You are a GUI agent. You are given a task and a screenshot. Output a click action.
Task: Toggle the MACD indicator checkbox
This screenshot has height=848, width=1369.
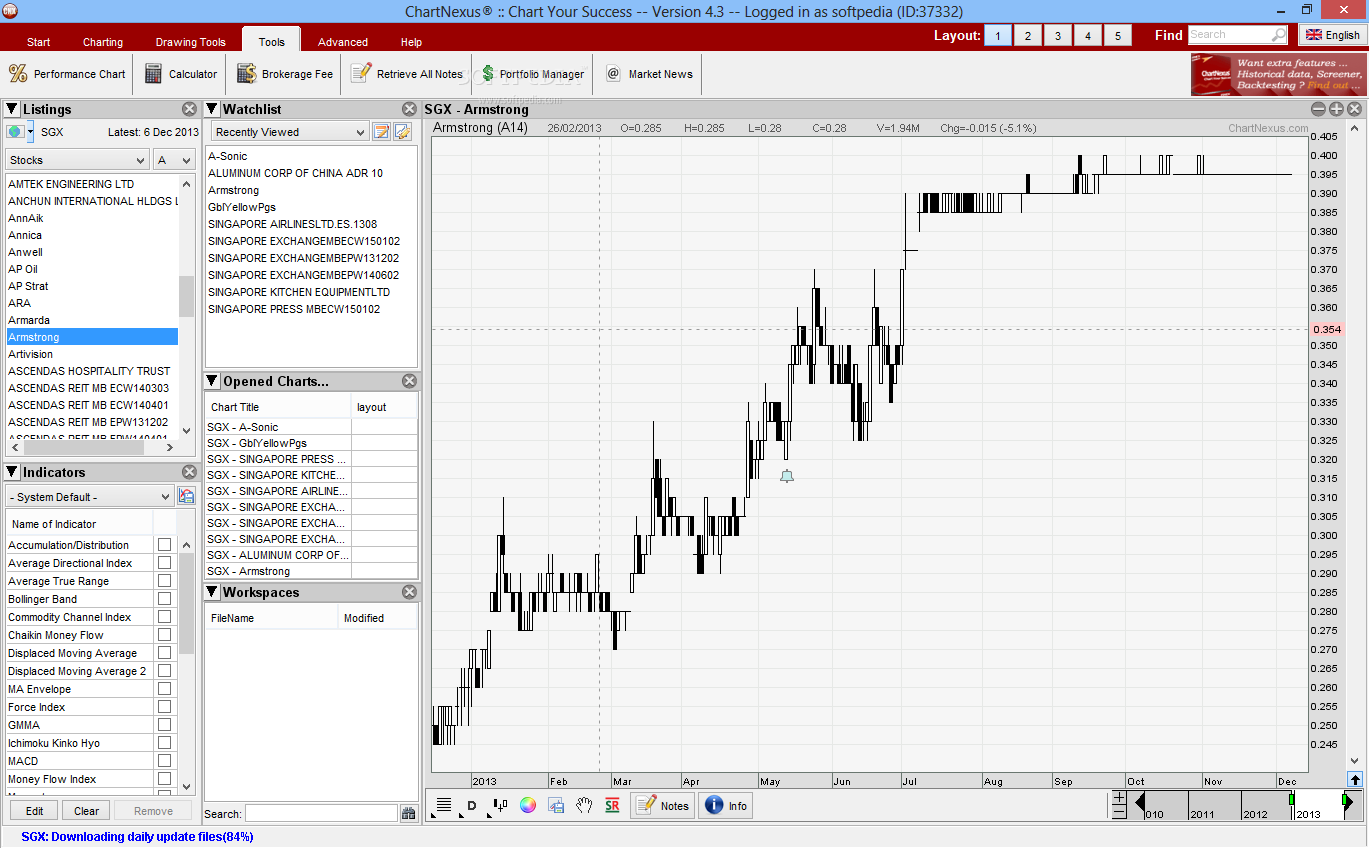pos(164,761)
